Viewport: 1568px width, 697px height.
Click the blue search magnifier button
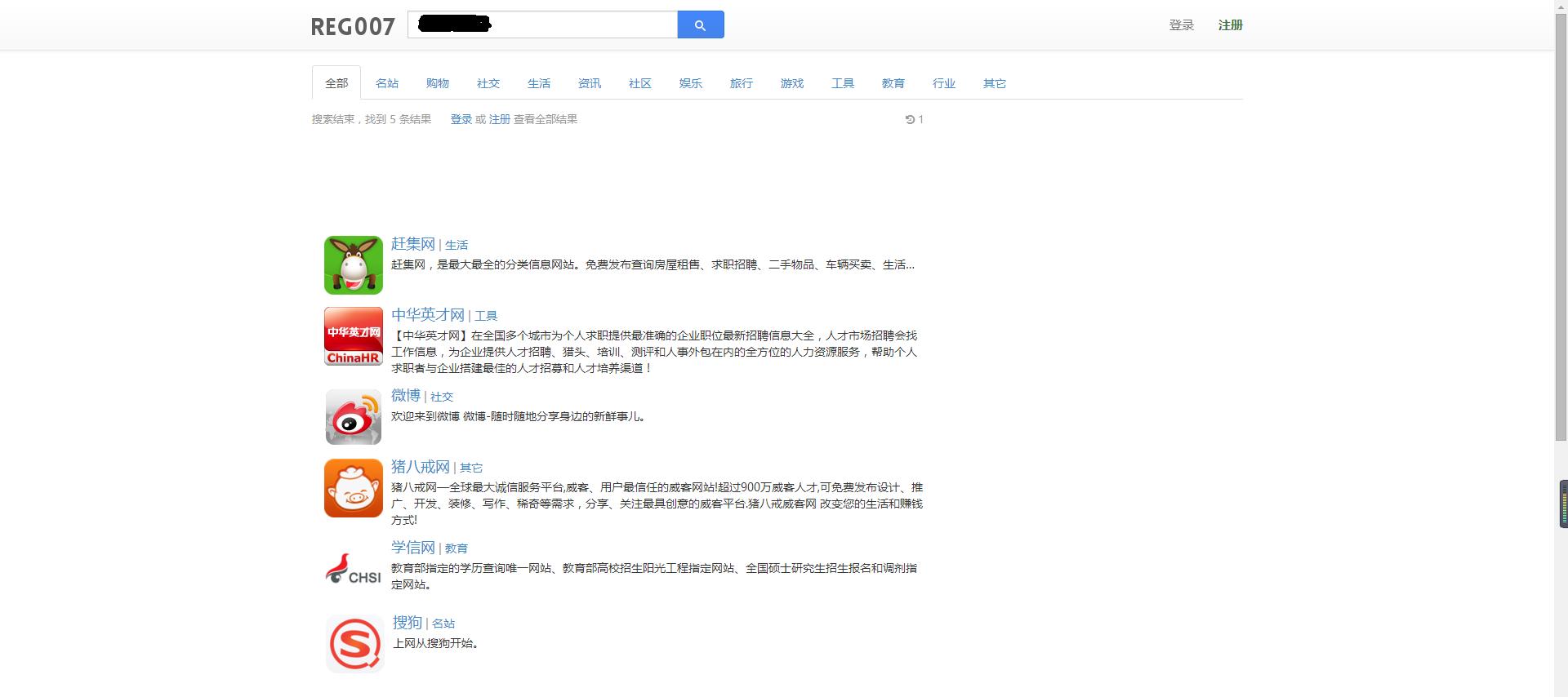[x=701, y=24]
